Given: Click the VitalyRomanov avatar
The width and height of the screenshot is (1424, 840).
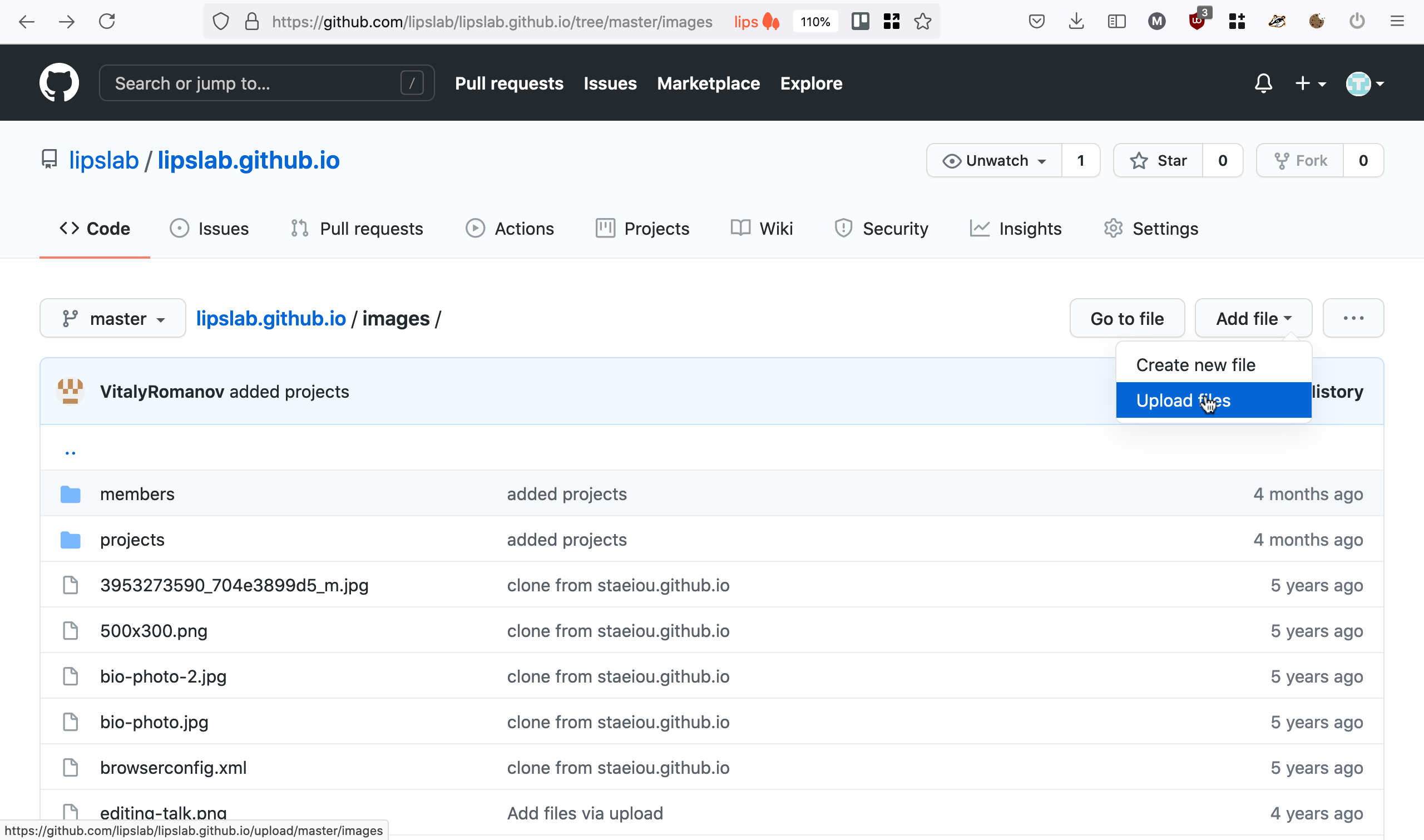Looking at the screenshot, I should click(70, 391).
